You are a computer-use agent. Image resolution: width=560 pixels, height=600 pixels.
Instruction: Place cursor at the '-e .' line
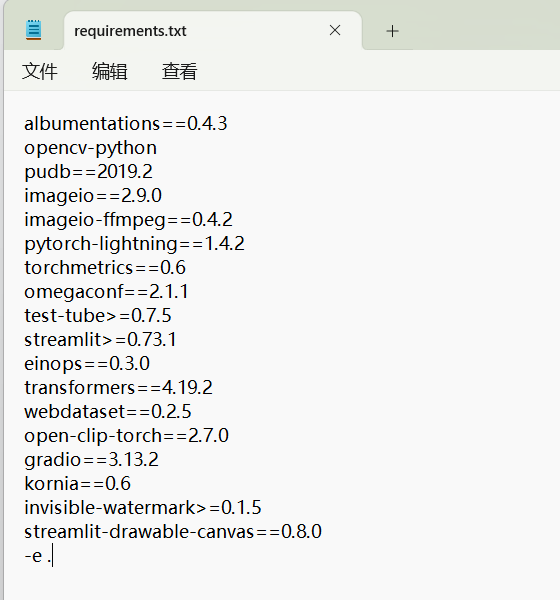(38, 556)
